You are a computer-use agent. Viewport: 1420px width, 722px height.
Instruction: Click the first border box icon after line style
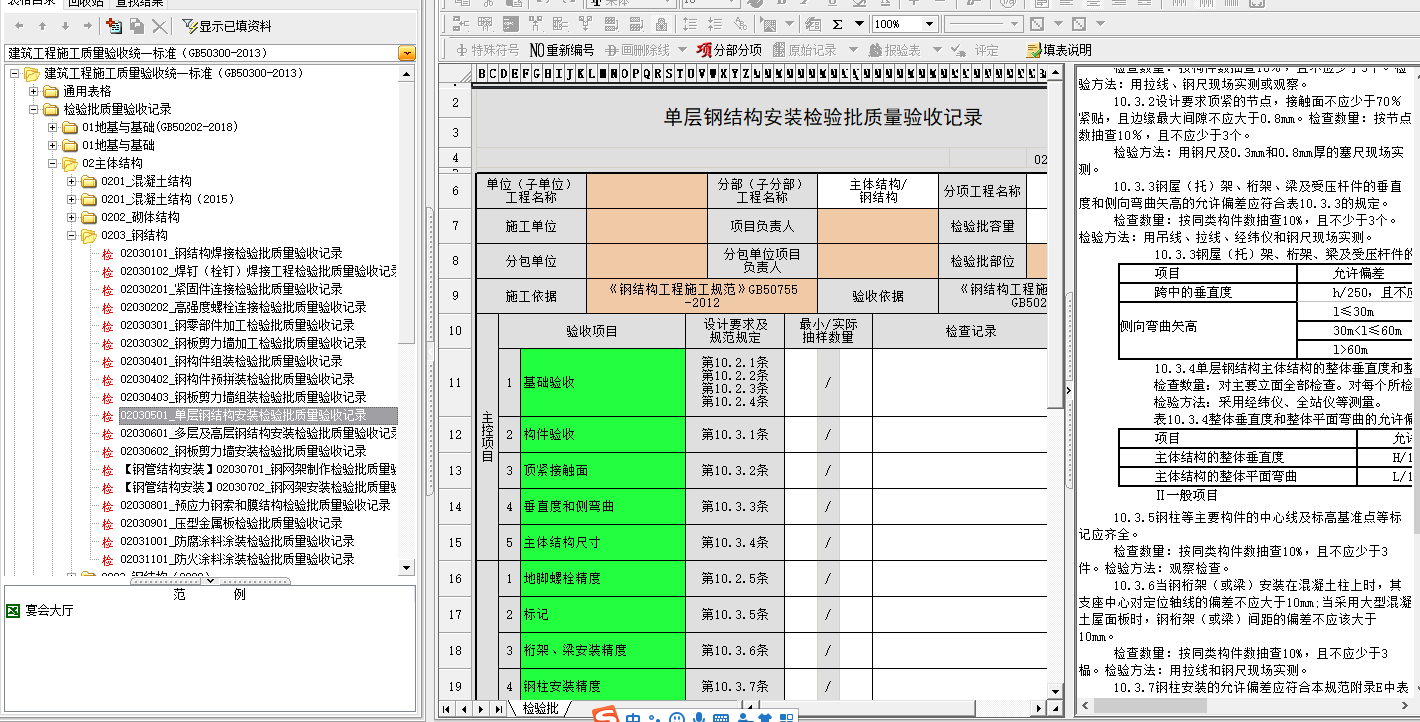coord(1036,24)
